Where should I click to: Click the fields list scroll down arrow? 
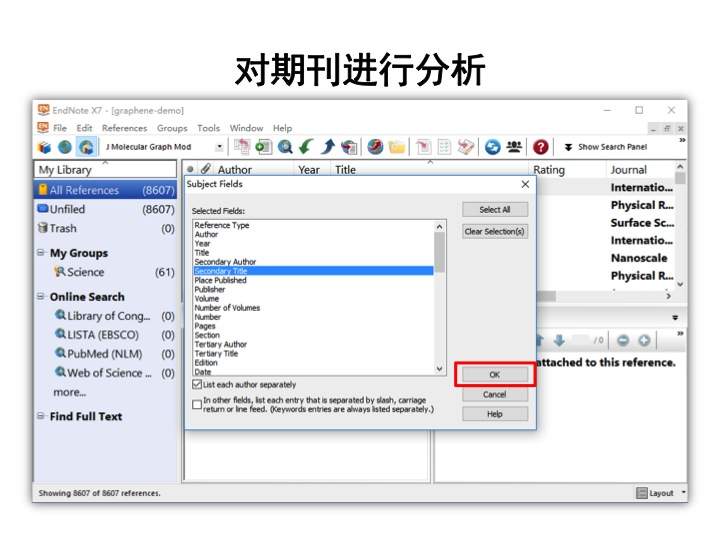point(439,368)
